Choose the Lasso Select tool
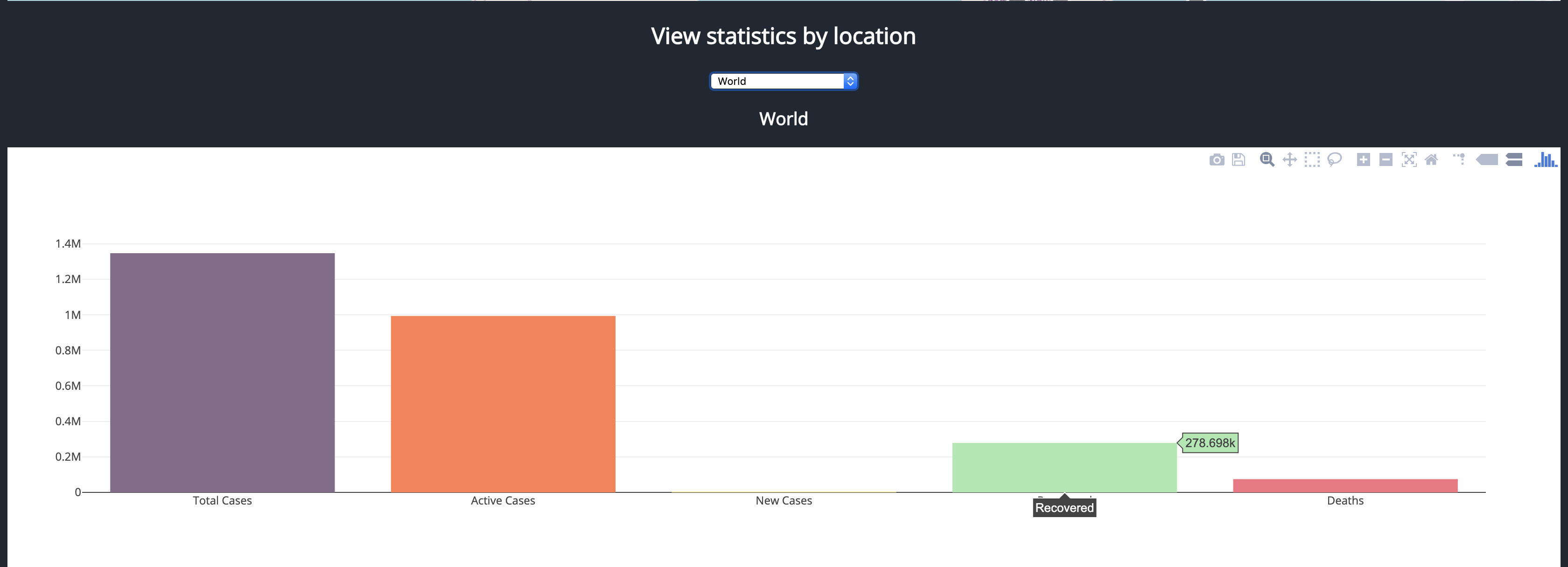The image size is (1568, 567). pos(1334,160)
